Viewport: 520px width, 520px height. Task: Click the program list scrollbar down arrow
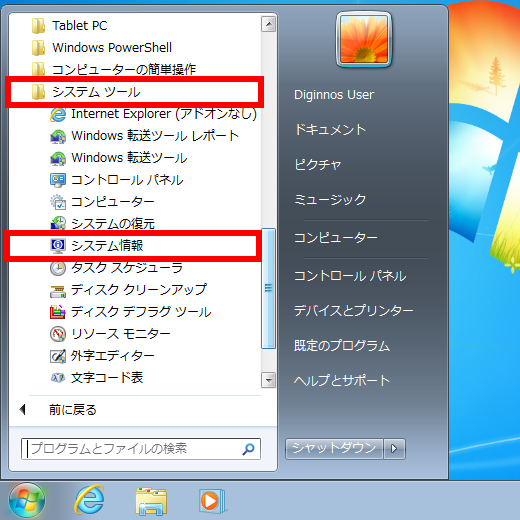pyautogui.click(x=268, y=380)
